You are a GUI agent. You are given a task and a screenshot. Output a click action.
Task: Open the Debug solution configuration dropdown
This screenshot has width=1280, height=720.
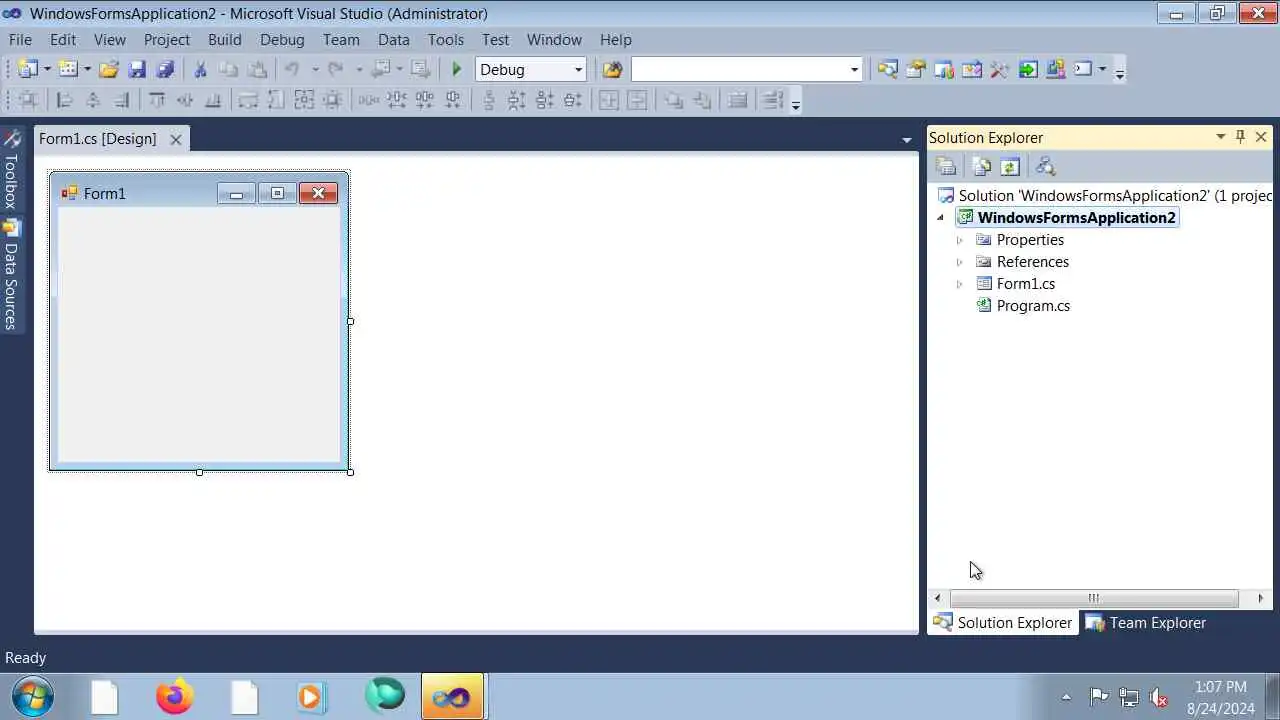[578, 69]
